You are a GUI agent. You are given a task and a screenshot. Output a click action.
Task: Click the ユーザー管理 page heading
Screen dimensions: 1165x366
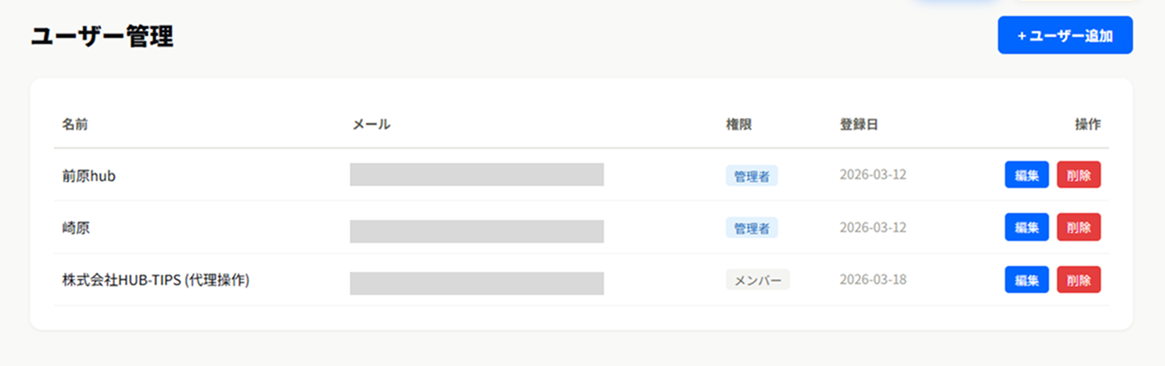tap(102, 36)
